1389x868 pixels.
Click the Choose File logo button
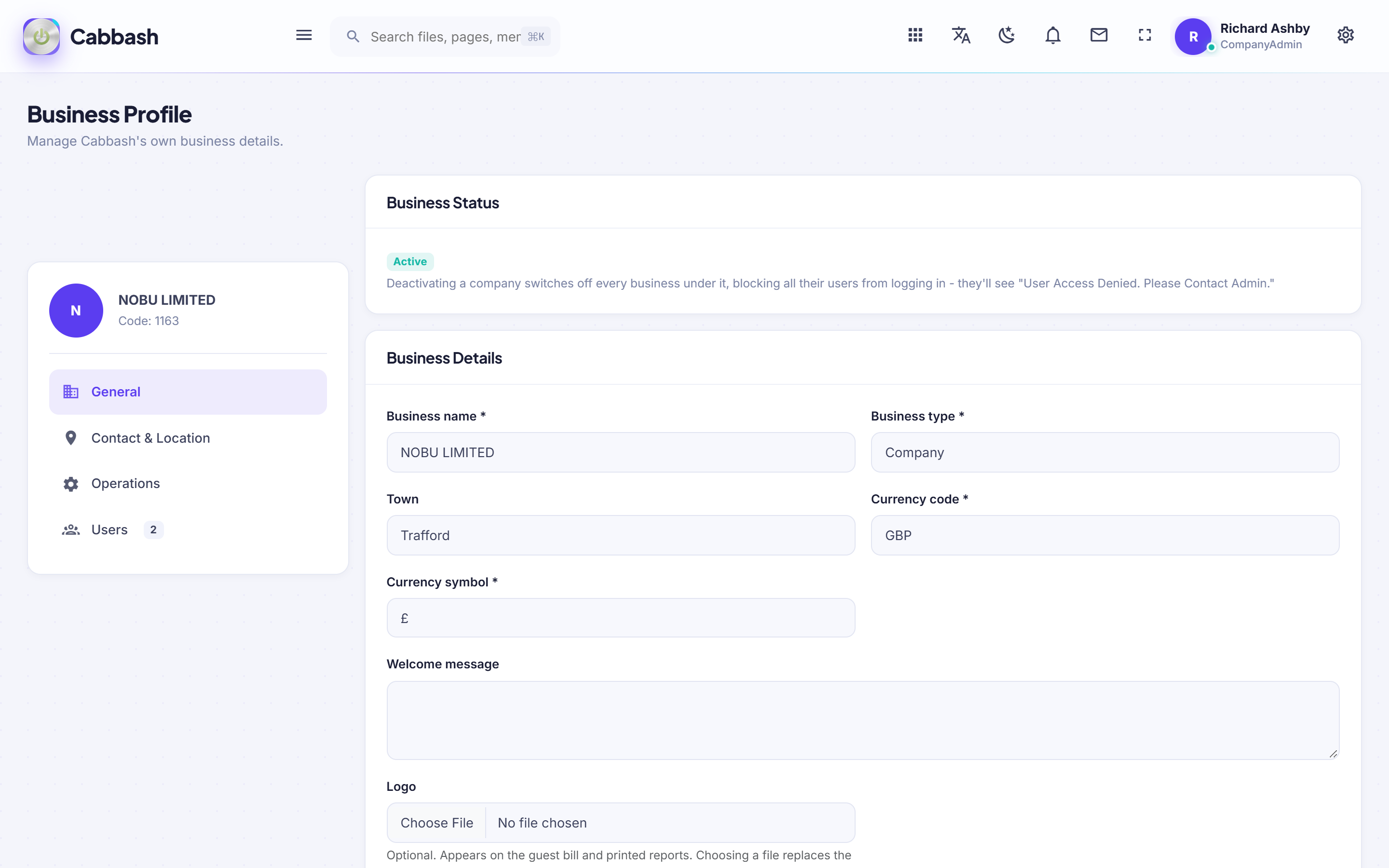point(437,823)
